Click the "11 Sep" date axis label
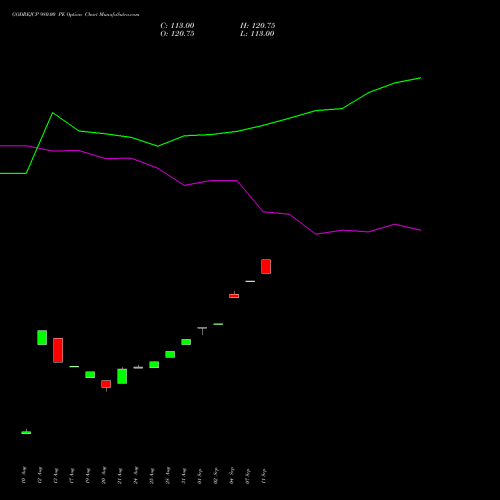Screen dimensions: 500x500 point(264,475)
